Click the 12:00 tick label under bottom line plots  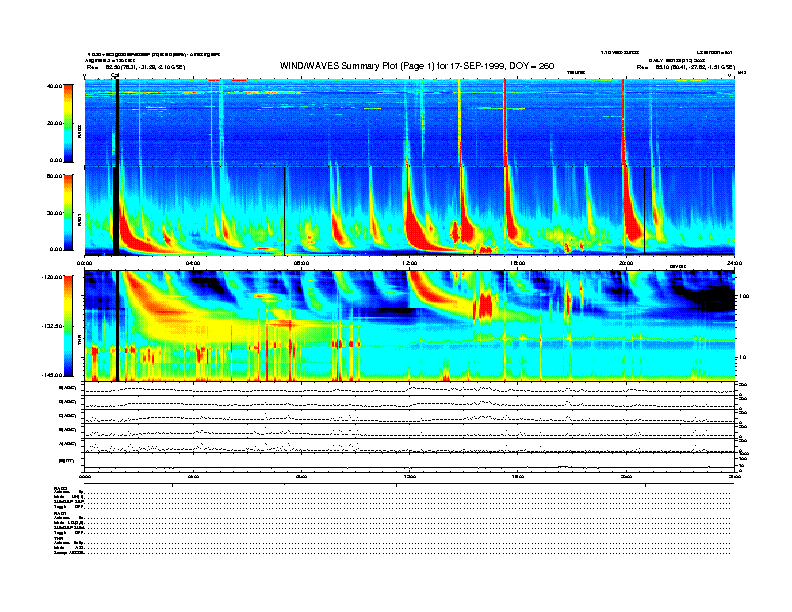pos(410,476)
